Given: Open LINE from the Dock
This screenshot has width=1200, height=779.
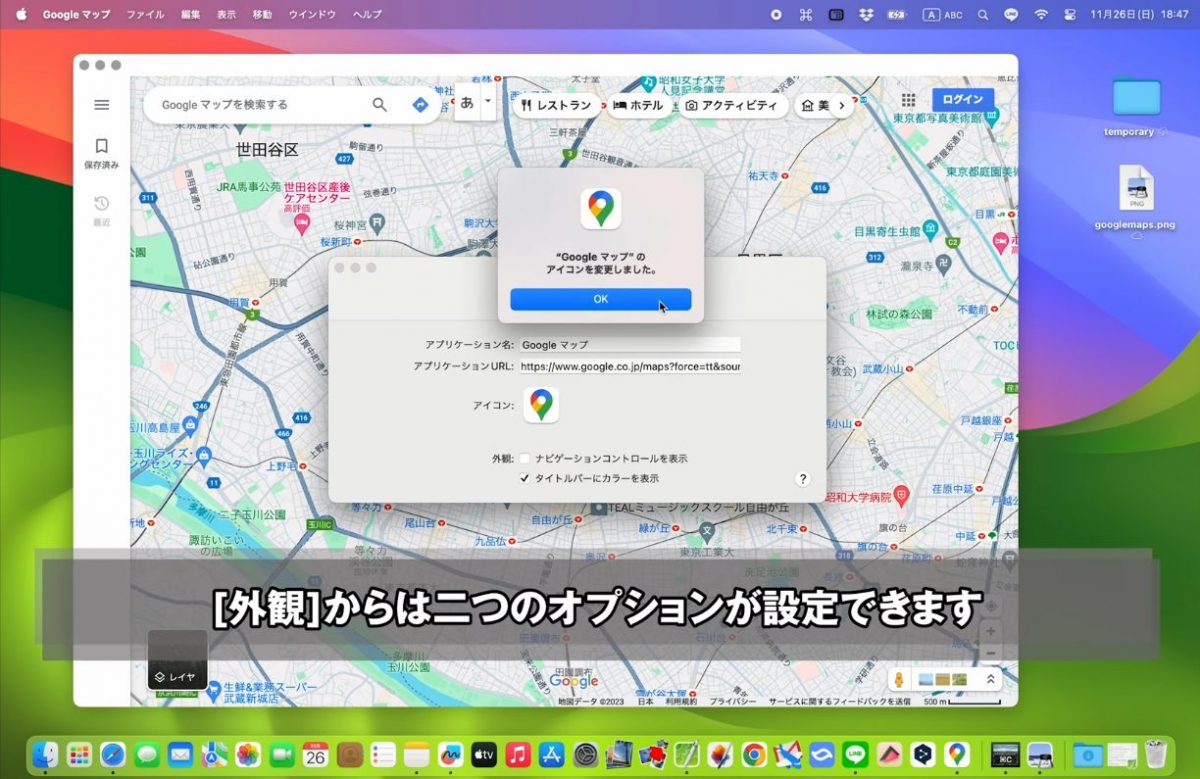Looking at the screenshot, I should click(856, 753).
